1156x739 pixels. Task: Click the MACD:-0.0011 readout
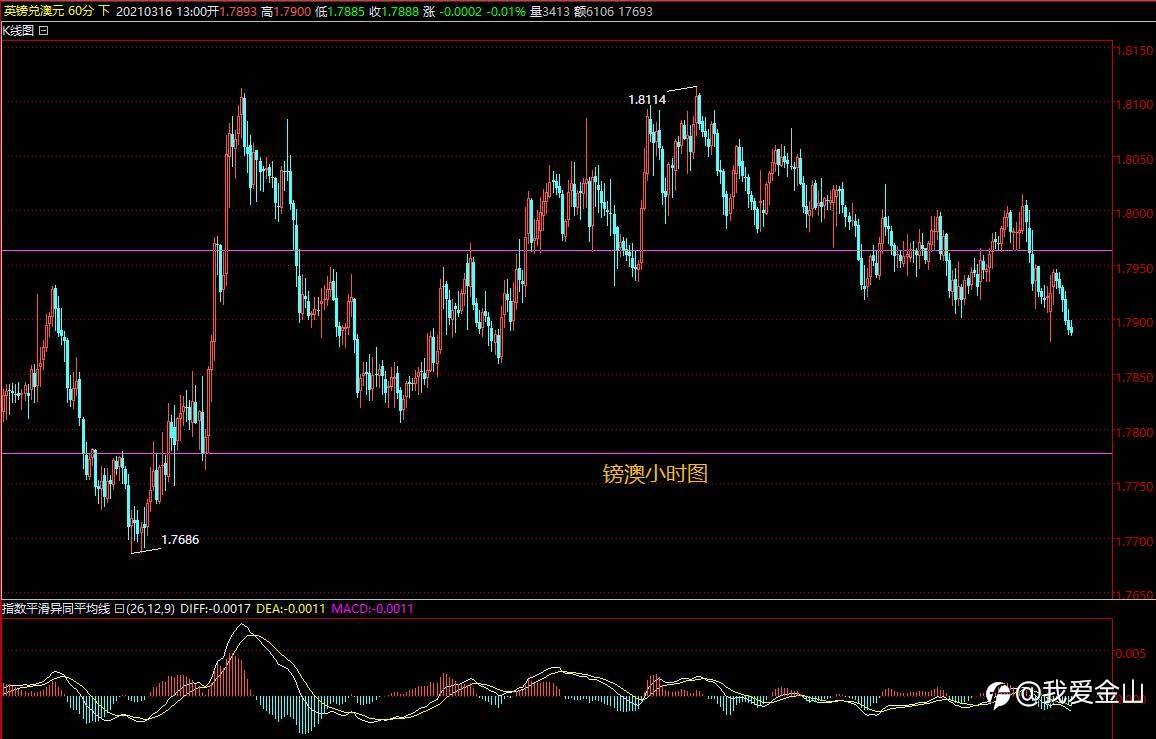372,608
